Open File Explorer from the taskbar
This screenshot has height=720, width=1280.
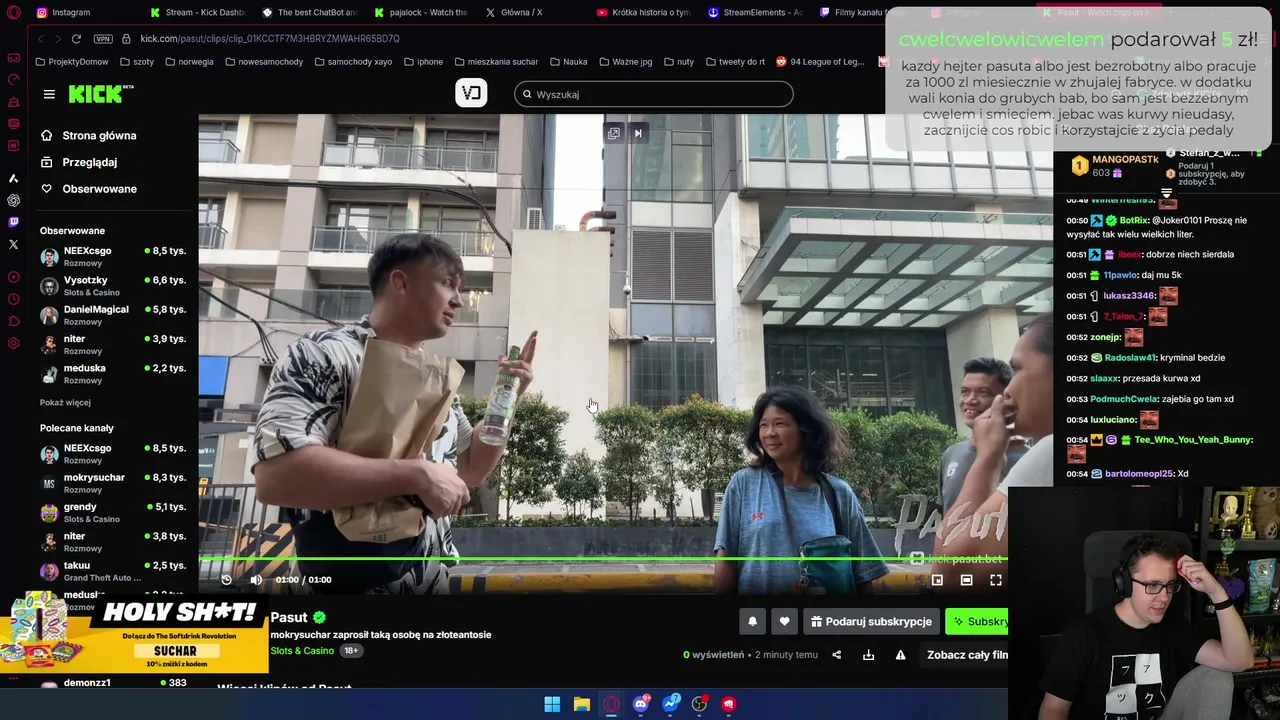[582, 704]
